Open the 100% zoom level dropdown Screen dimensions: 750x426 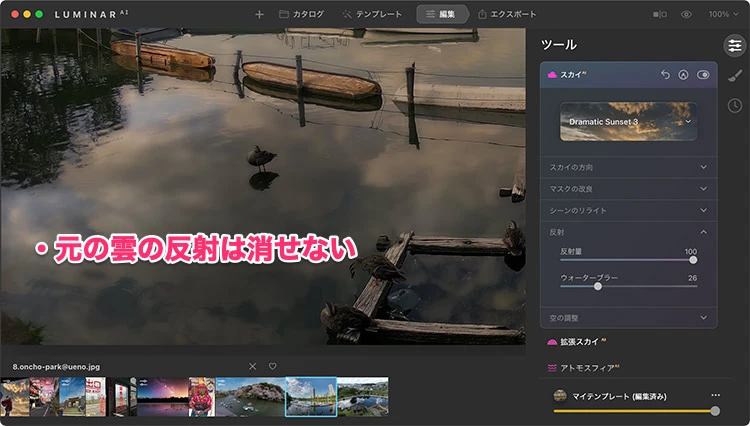[724, 15]
